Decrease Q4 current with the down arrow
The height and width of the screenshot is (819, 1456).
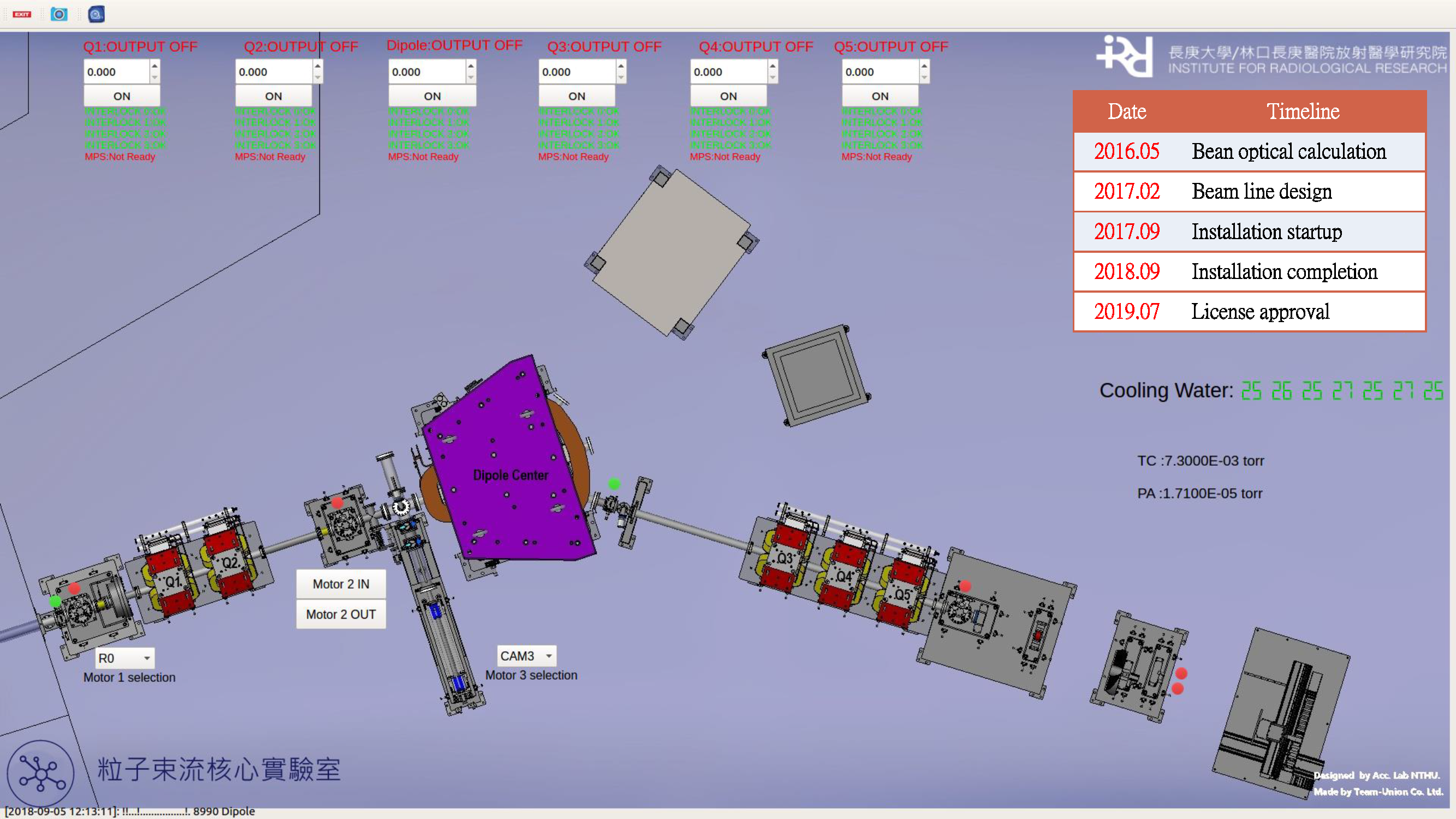click(772, 78)
